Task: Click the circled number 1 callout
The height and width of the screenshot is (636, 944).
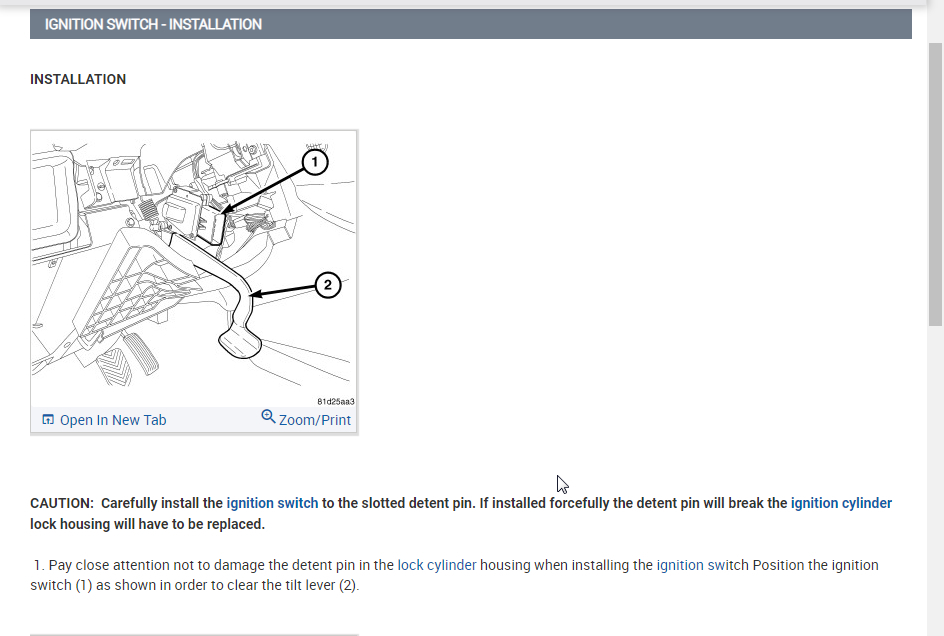Action: tap(314, 160)
